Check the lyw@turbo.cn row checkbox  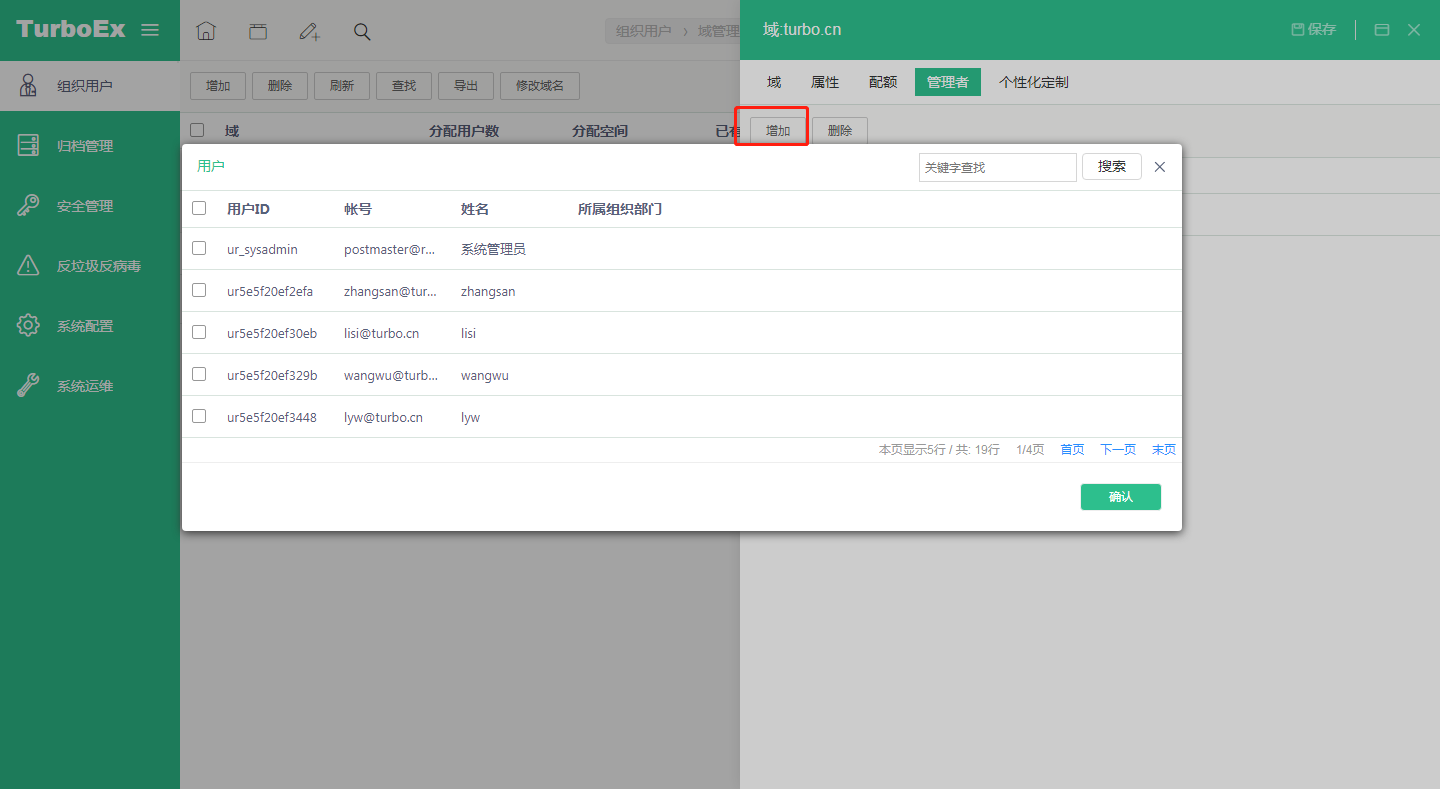tap(199, 416)
